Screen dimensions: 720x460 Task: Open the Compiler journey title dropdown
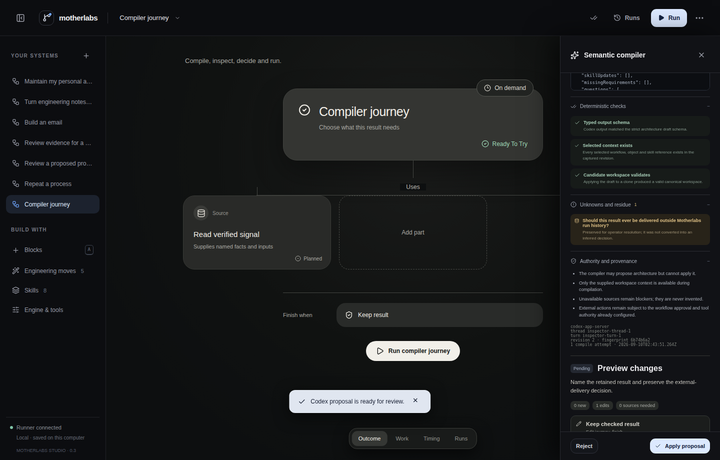149,18
